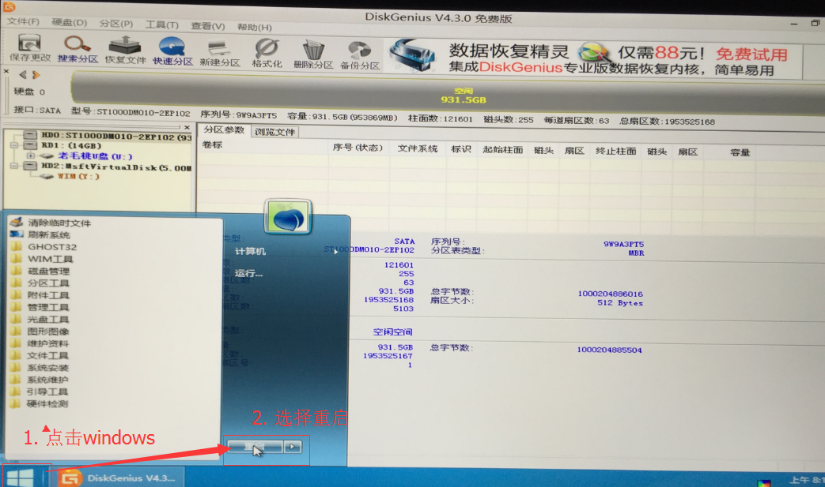Open the 光盘工具 folder
The width and height of the screenshot is (825, 487).
pos(41,319)
